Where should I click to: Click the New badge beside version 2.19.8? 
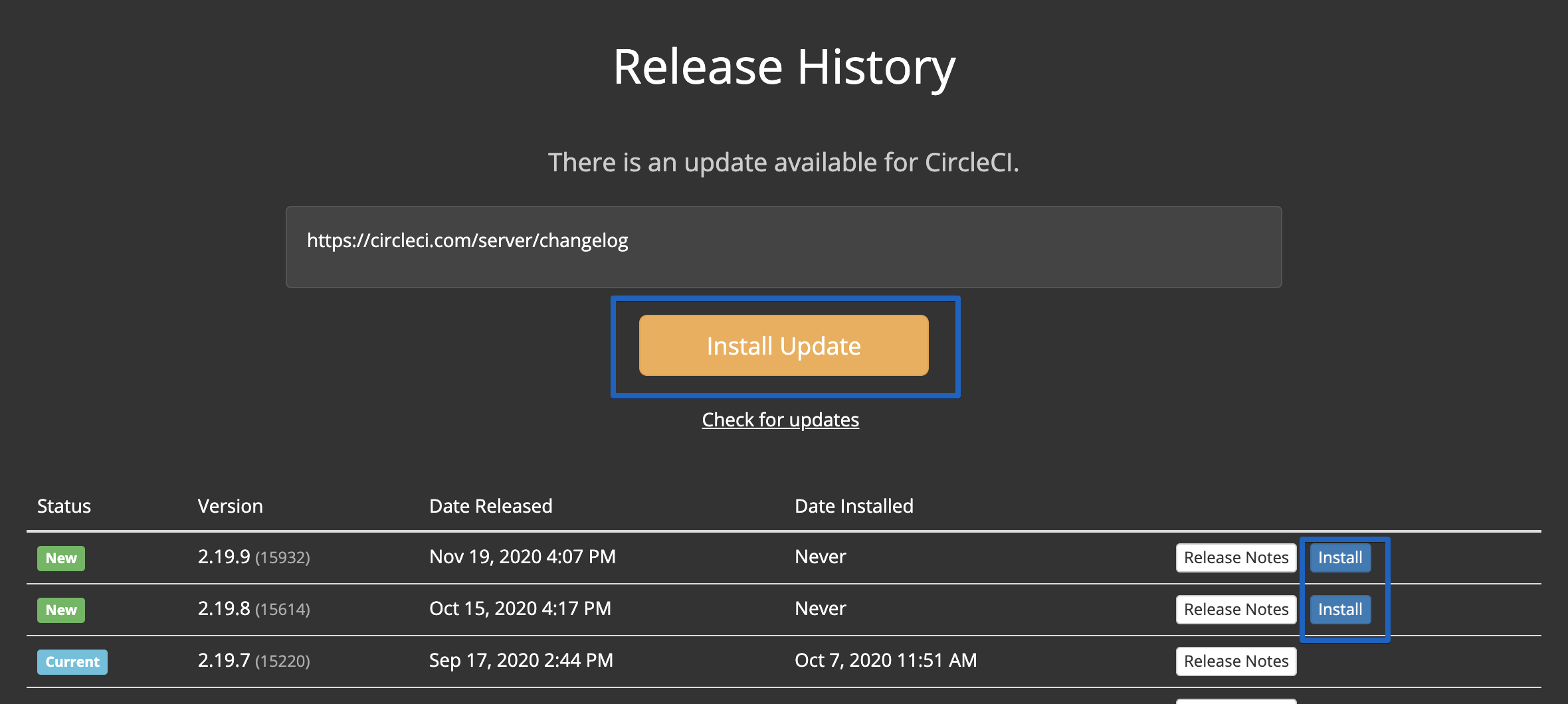tap(61, 610)
